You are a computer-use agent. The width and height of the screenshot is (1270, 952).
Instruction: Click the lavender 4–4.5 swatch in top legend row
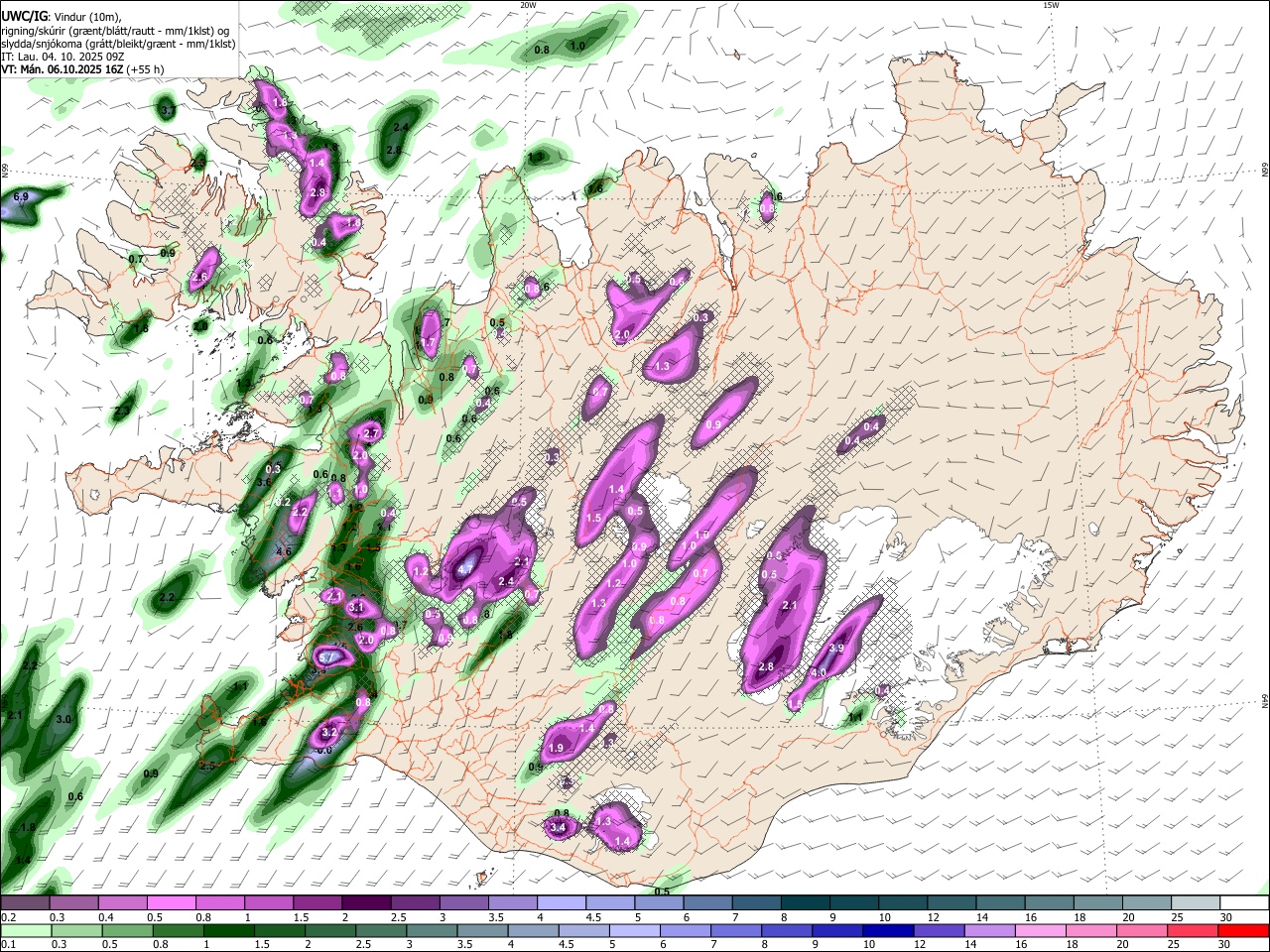562,903
